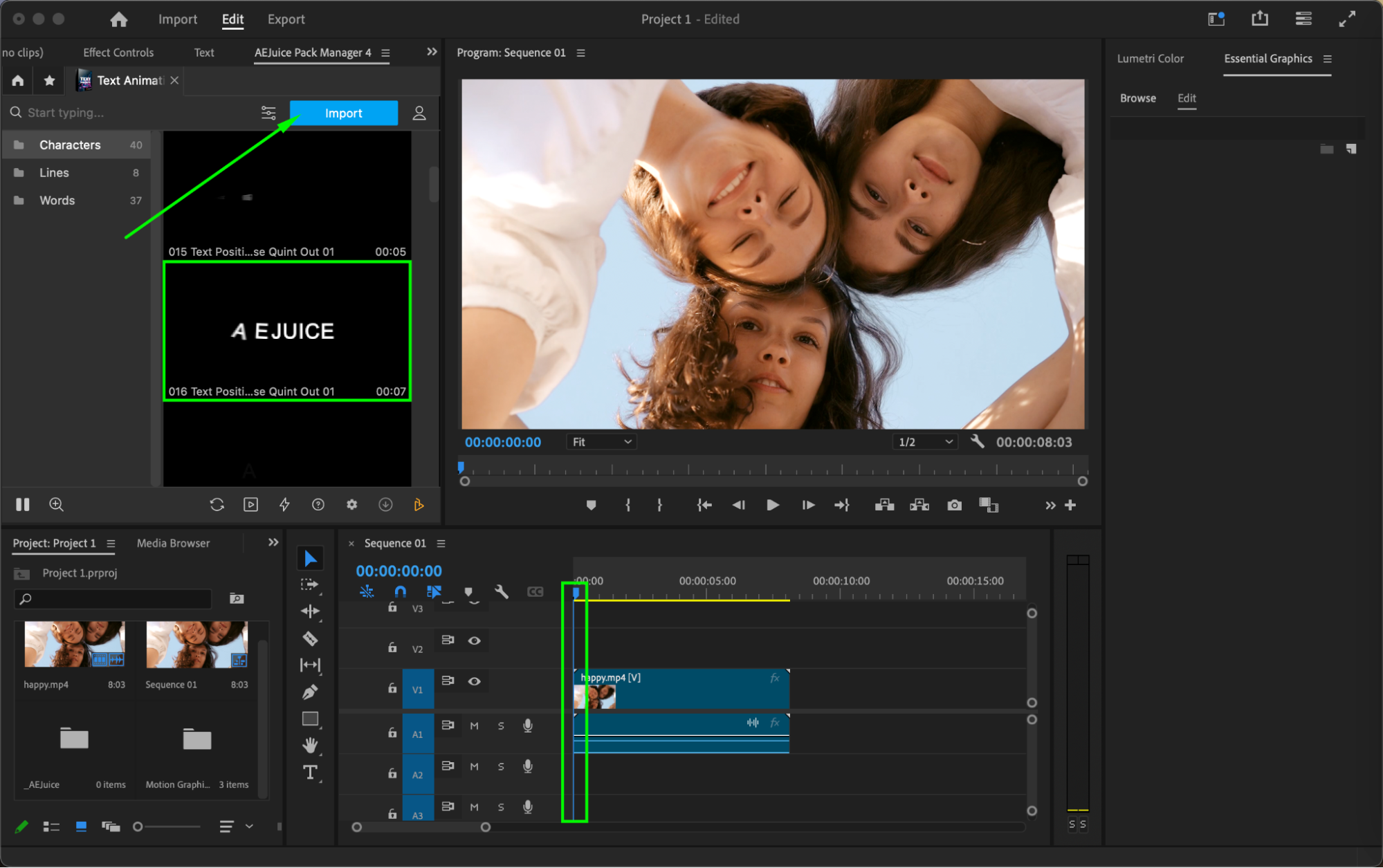Select the Ripple Edit tool
1383x868 pixels.
click(x=310, y=611)
